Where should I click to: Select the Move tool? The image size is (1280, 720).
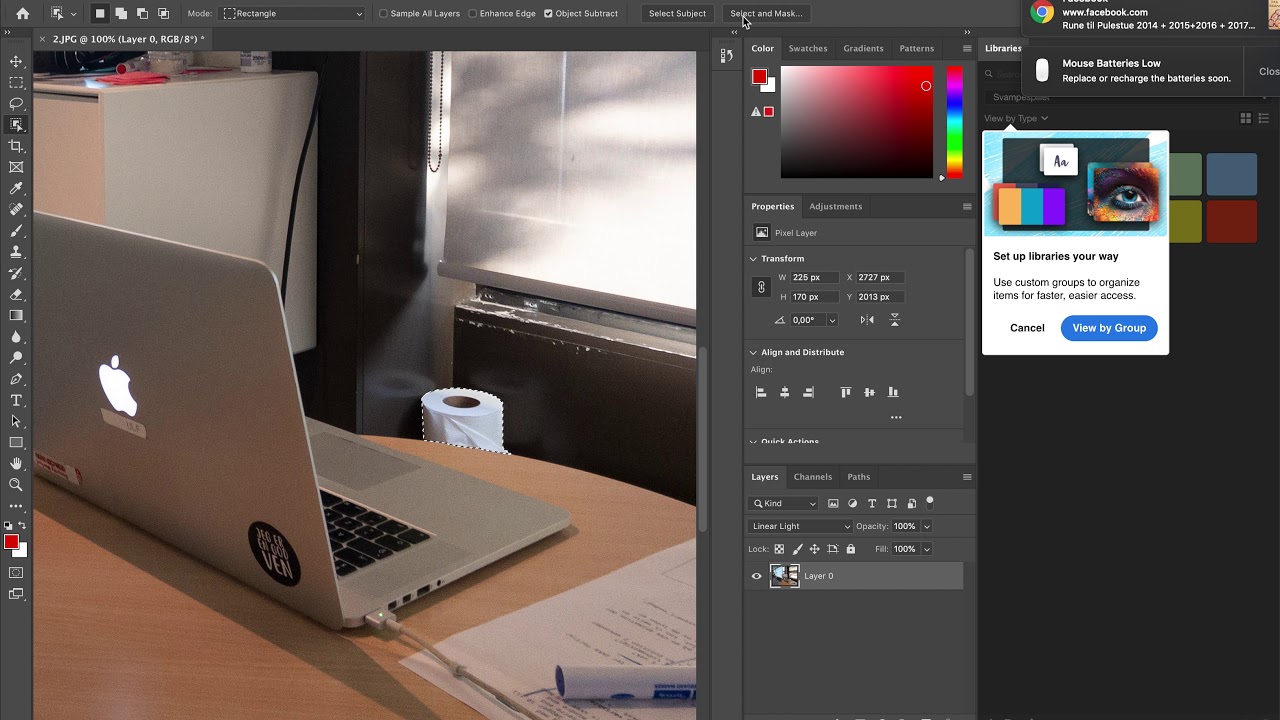pyautogui.click(x=16, y=62)
